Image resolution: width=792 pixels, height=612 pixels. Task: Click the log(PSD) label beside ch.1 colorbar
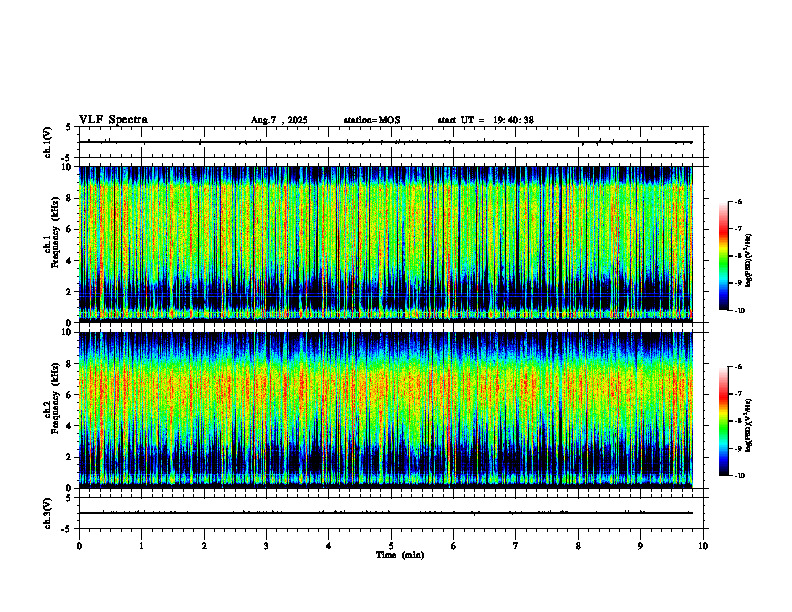pos(749,260)
